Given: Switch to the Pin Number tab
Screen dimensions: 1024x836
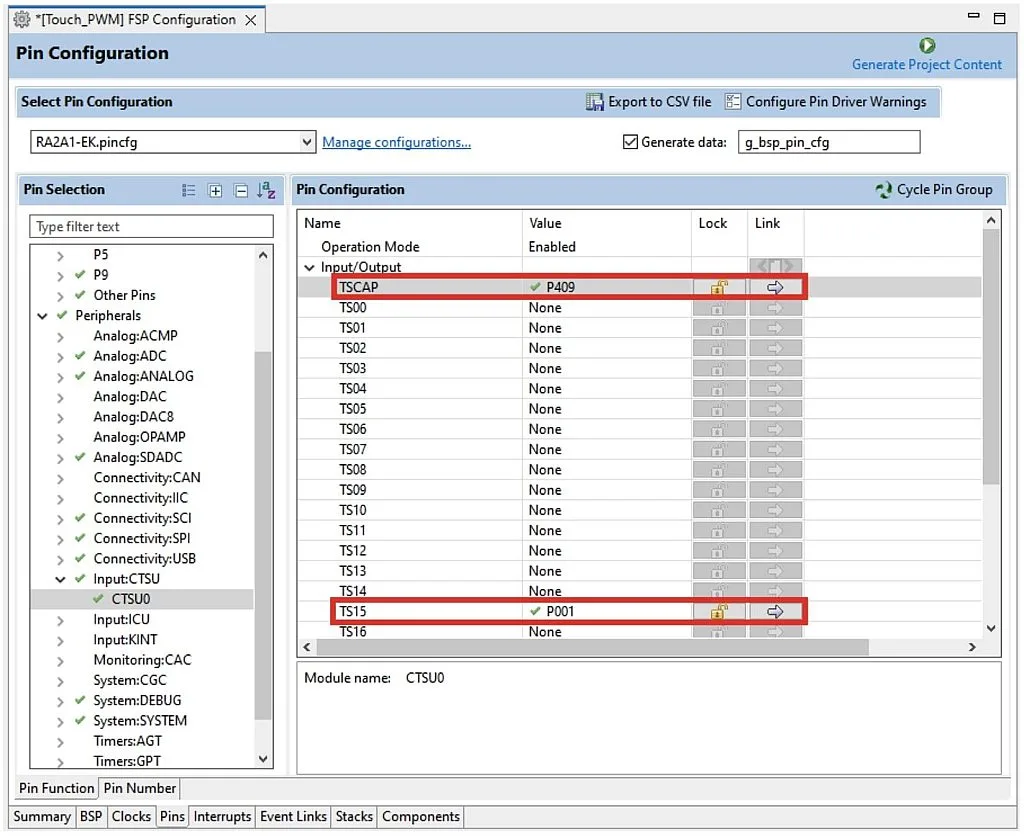Looking at the screenshot, I should pyautogui.click(x=138, y=788).
